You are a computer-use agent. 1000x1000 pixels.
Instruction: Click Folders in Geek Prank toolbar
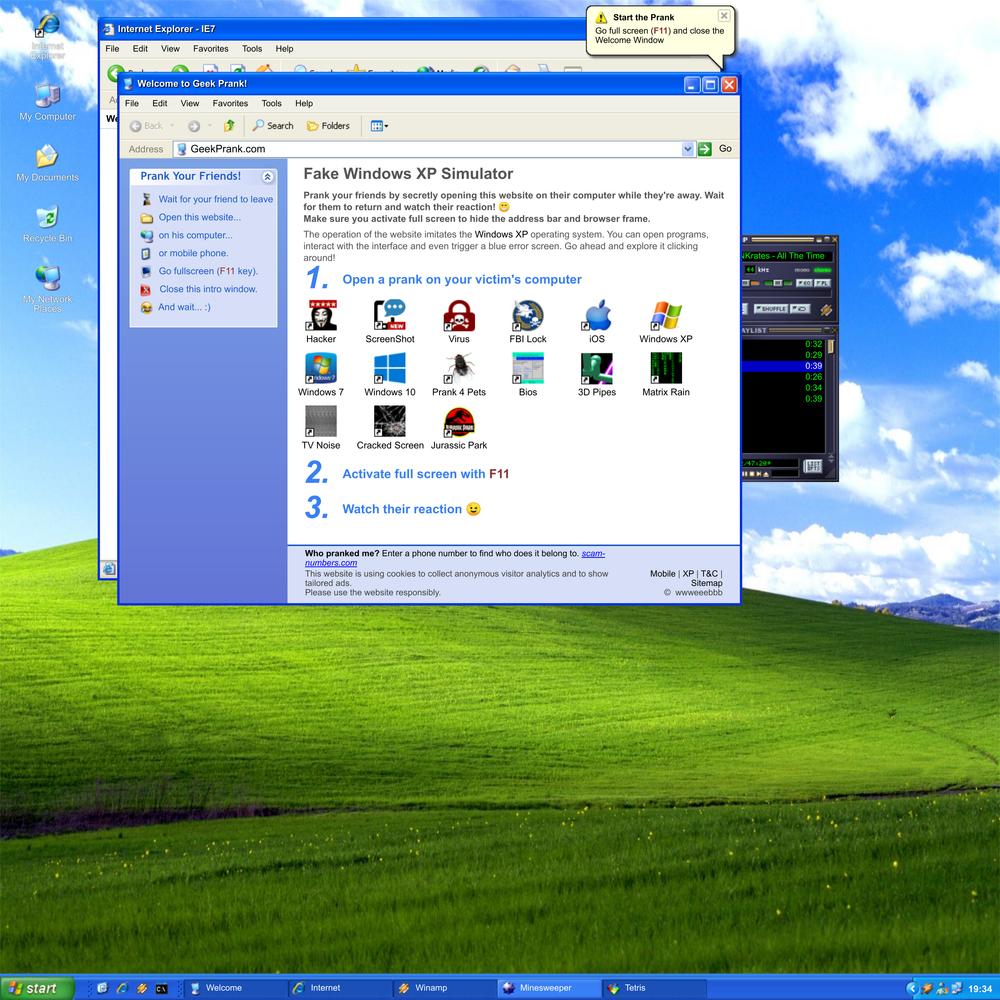(x=328, y=126)
